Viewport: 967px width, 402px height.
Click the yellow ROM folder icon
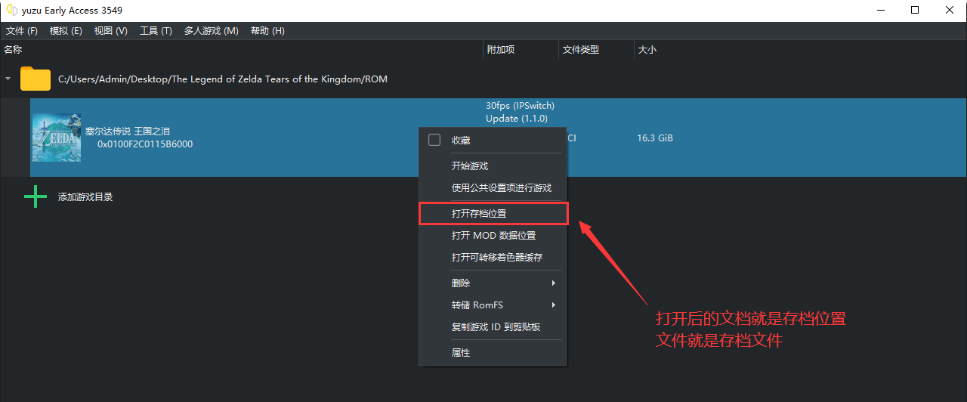pos(35,79)
